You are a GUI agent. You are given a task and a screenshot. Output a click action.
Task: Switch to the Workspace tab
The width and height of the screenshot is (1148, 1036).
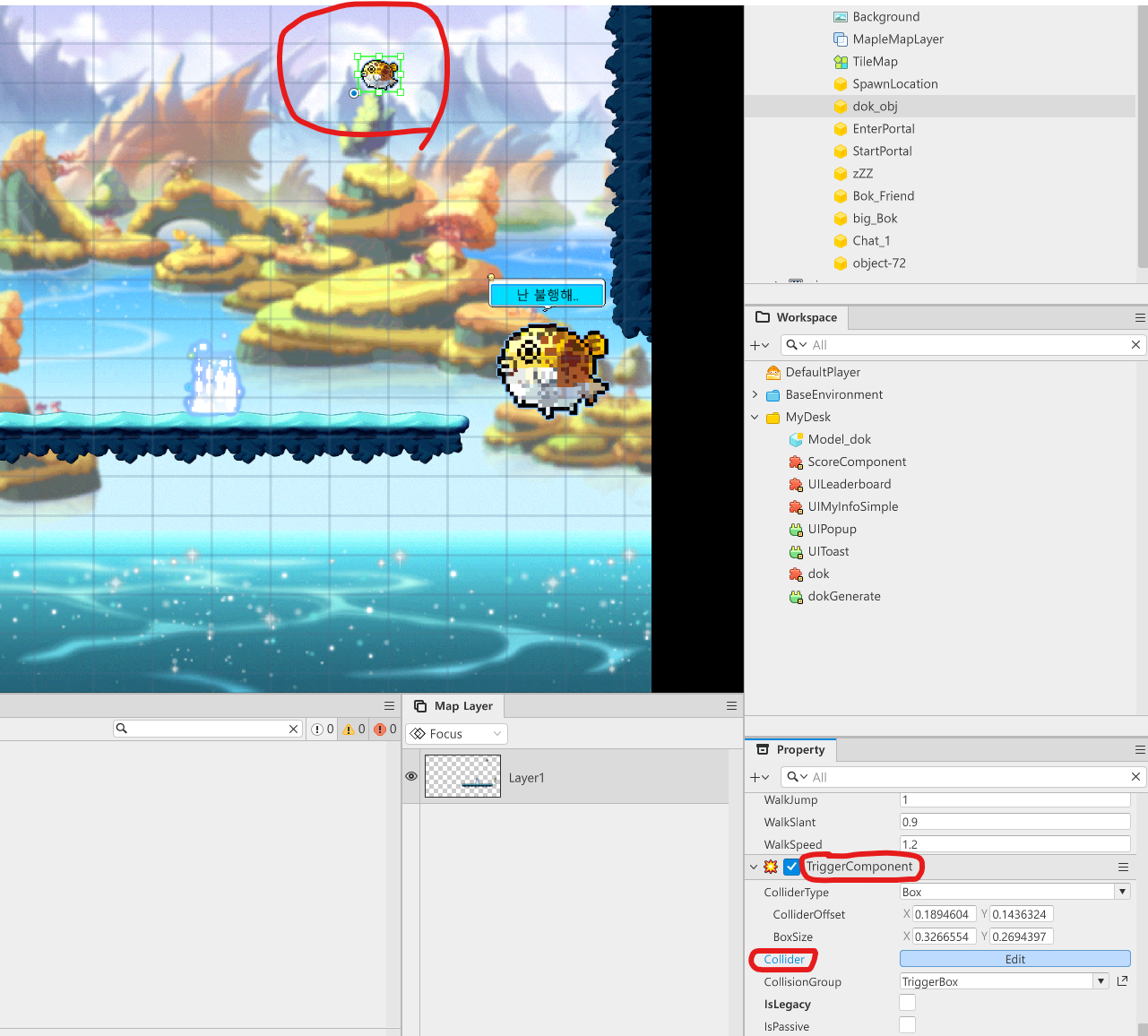[797, 317]
